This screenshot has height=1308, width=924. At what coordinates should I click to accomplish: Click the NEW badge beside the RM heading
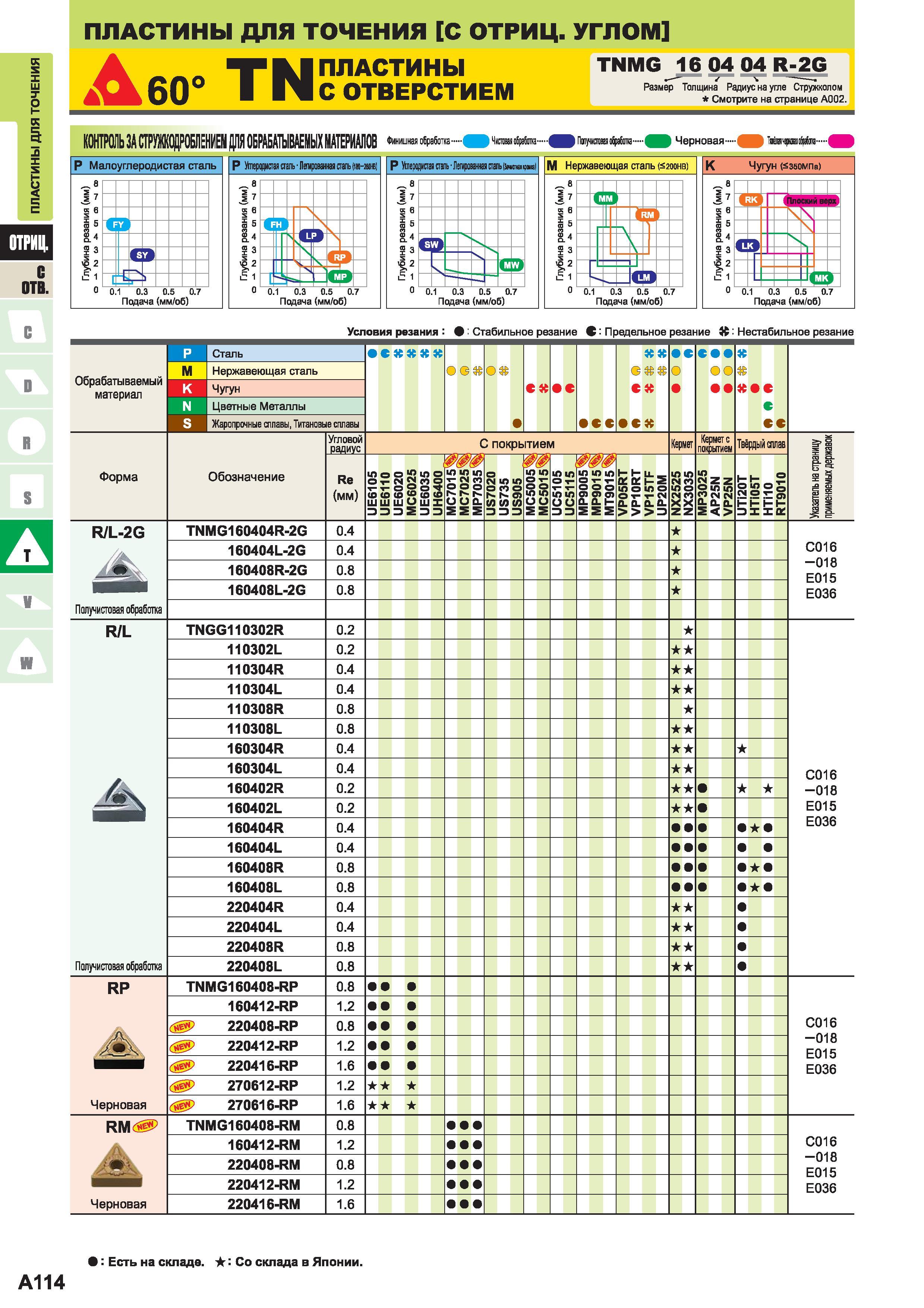click(145, 1126)
